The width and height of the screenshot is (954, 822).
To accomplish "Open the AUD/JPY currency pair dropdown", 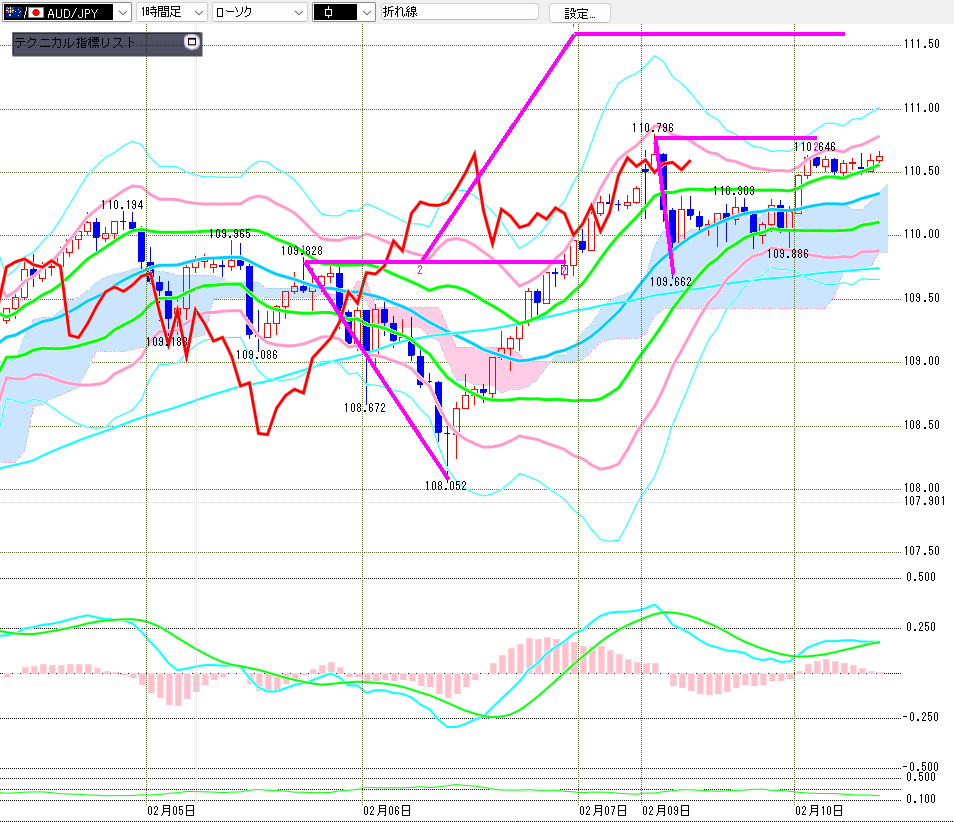I will point(122,12).
